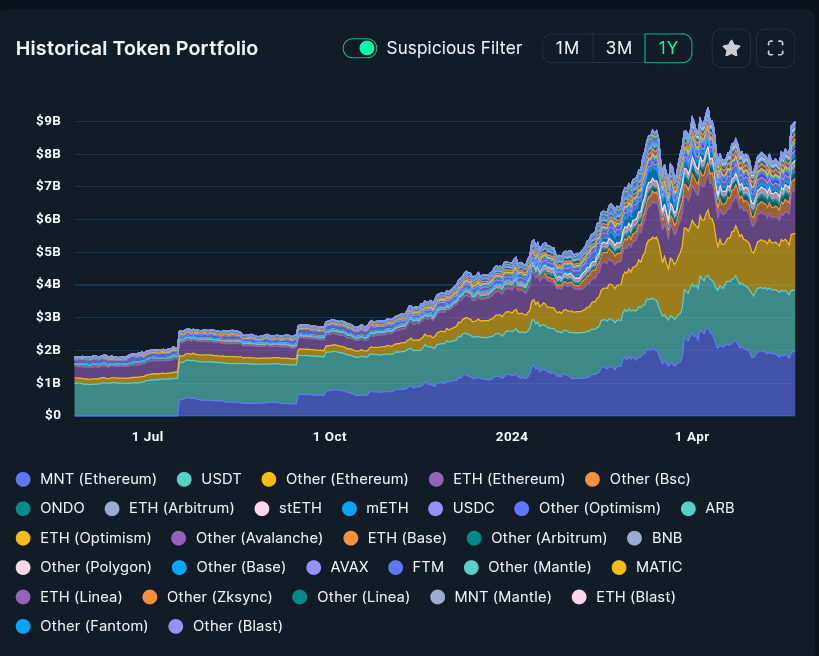Click the USDC legend circle icon
819x656 pixels.
[x=435, y=508]
